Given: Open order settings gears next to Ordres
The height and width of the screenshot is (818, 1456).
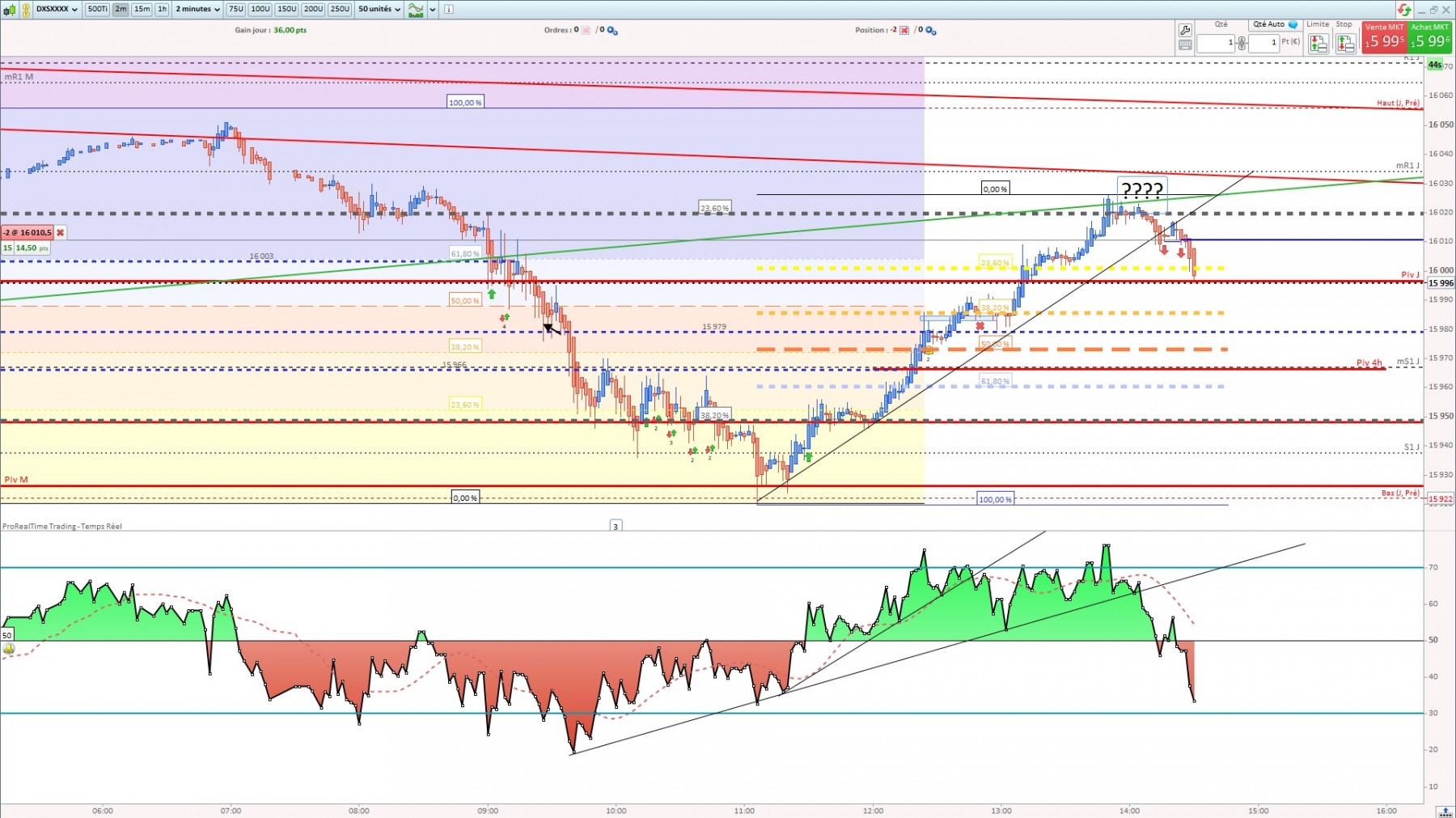Looking at the screenshot, I should (x=612, y=31).
